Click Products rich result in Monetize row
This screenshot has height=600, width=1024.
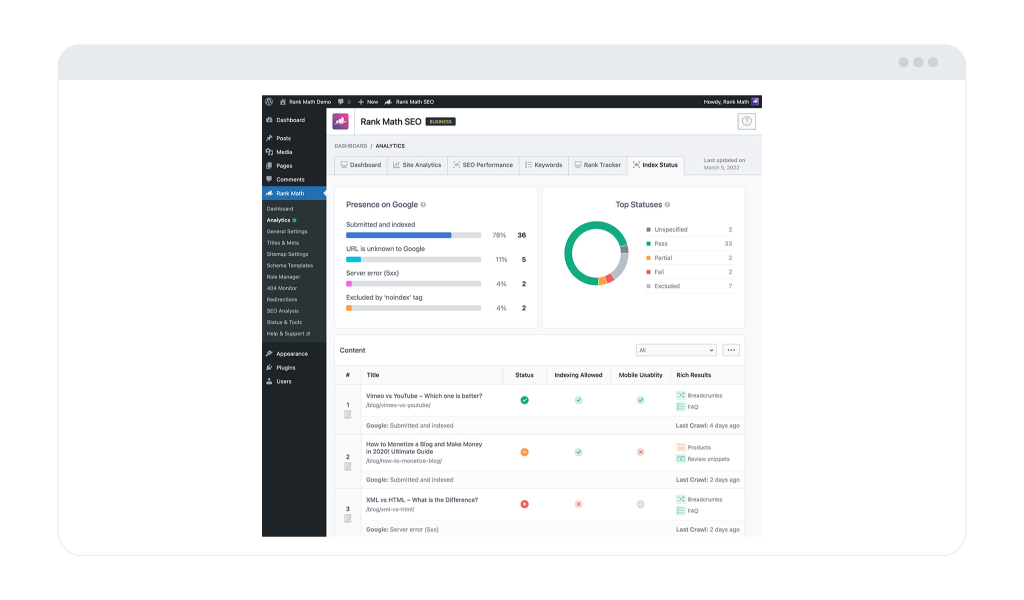694,448
